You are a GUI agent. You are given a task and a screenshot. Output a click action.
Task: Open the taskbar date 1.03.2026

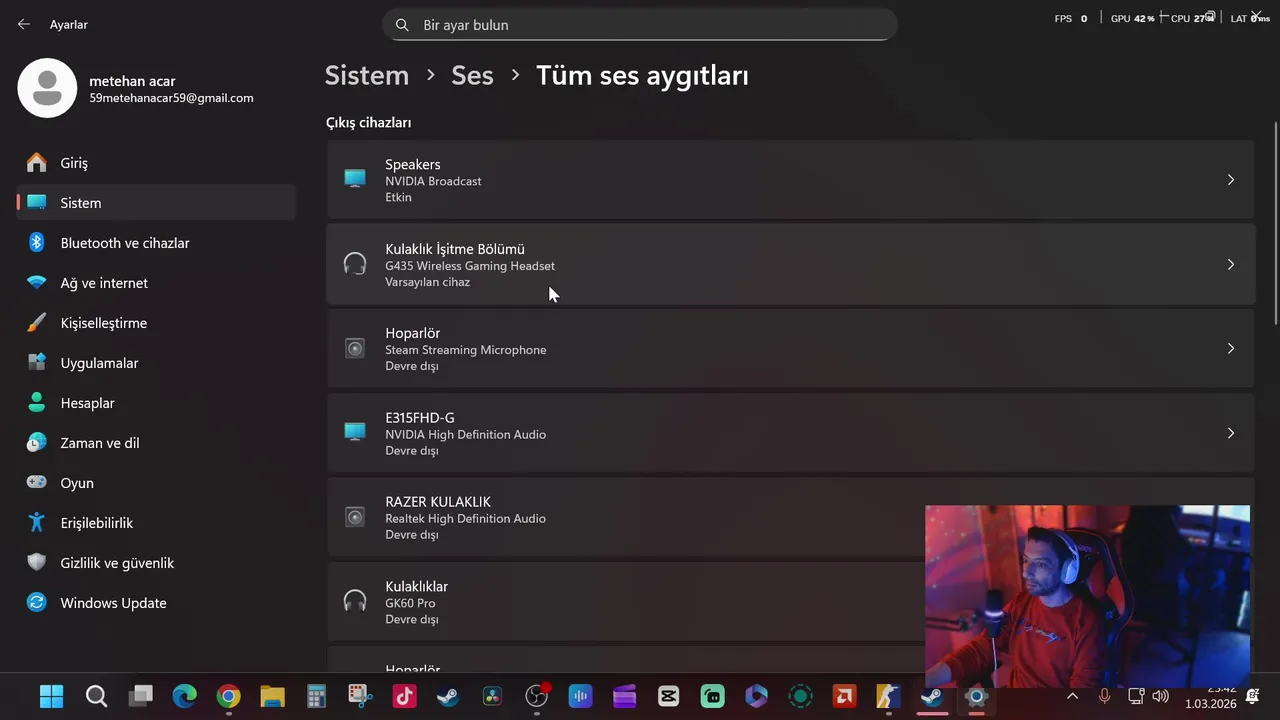[1210, 704]
